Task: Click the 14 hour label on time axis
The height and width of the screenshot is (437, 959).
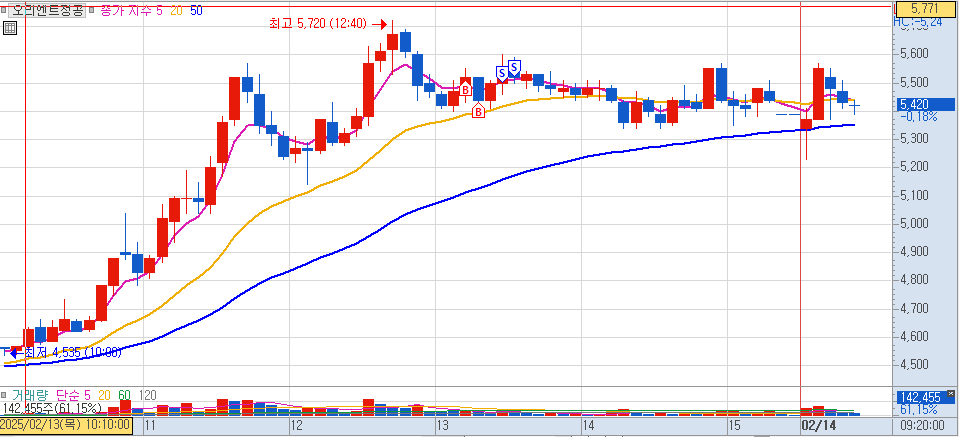Action: click(589, 424)
